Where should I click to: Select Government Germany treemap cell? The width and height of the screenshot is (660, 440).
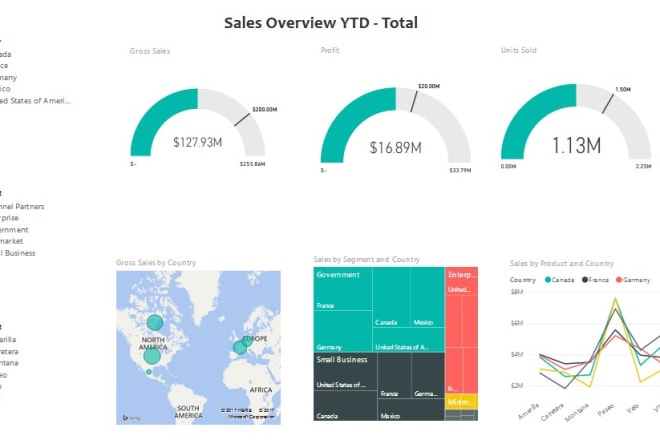click(x=343, y=331)
